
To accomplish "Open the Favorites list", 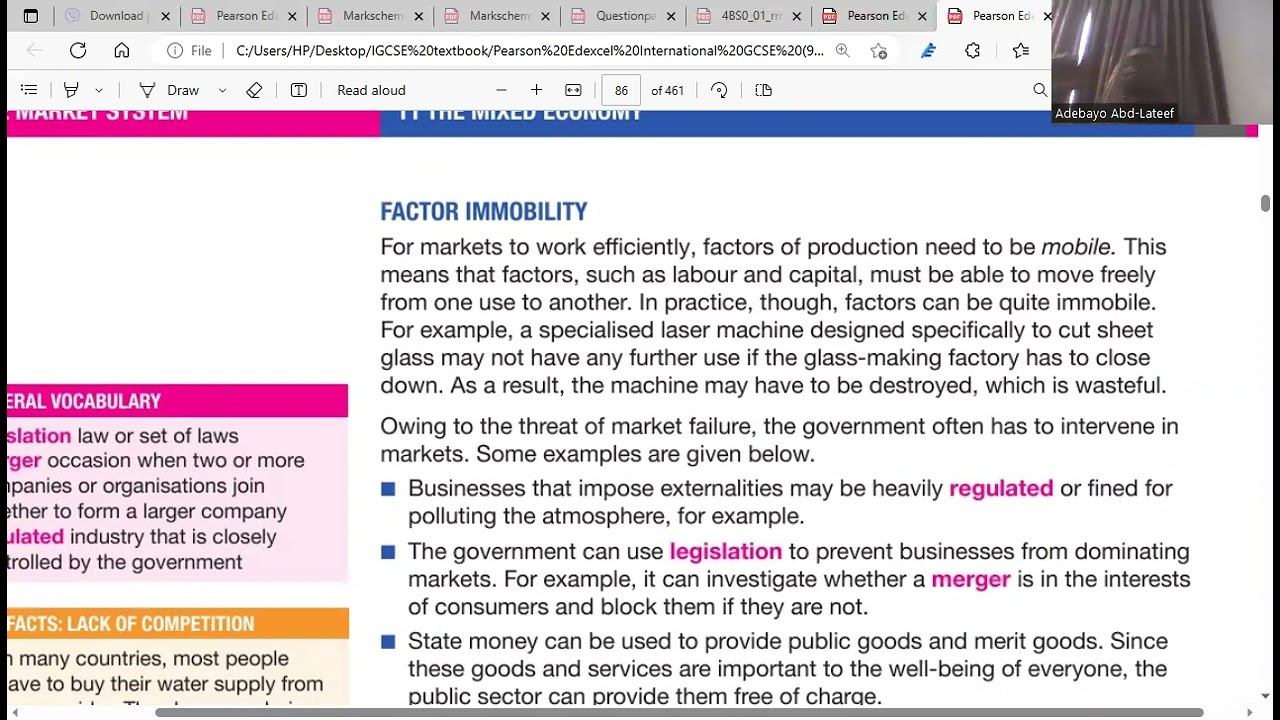I will tap(1021, 51).
